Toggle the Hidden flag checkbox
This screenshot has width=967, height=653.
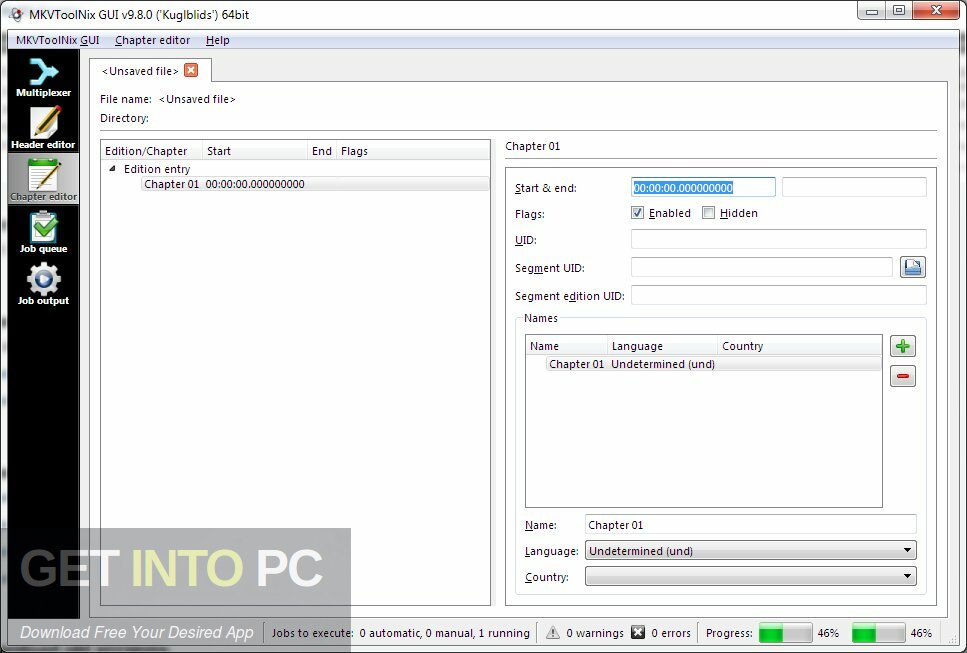coord(709,213)
